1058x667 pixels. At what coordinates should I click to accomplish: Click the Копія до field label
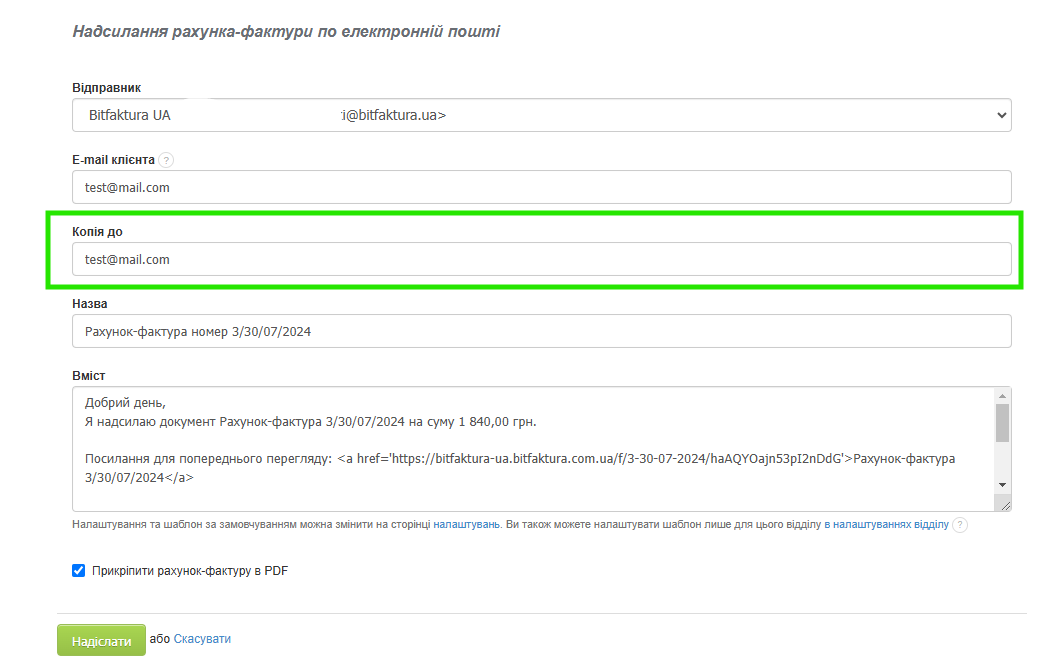tap(97, 232)
